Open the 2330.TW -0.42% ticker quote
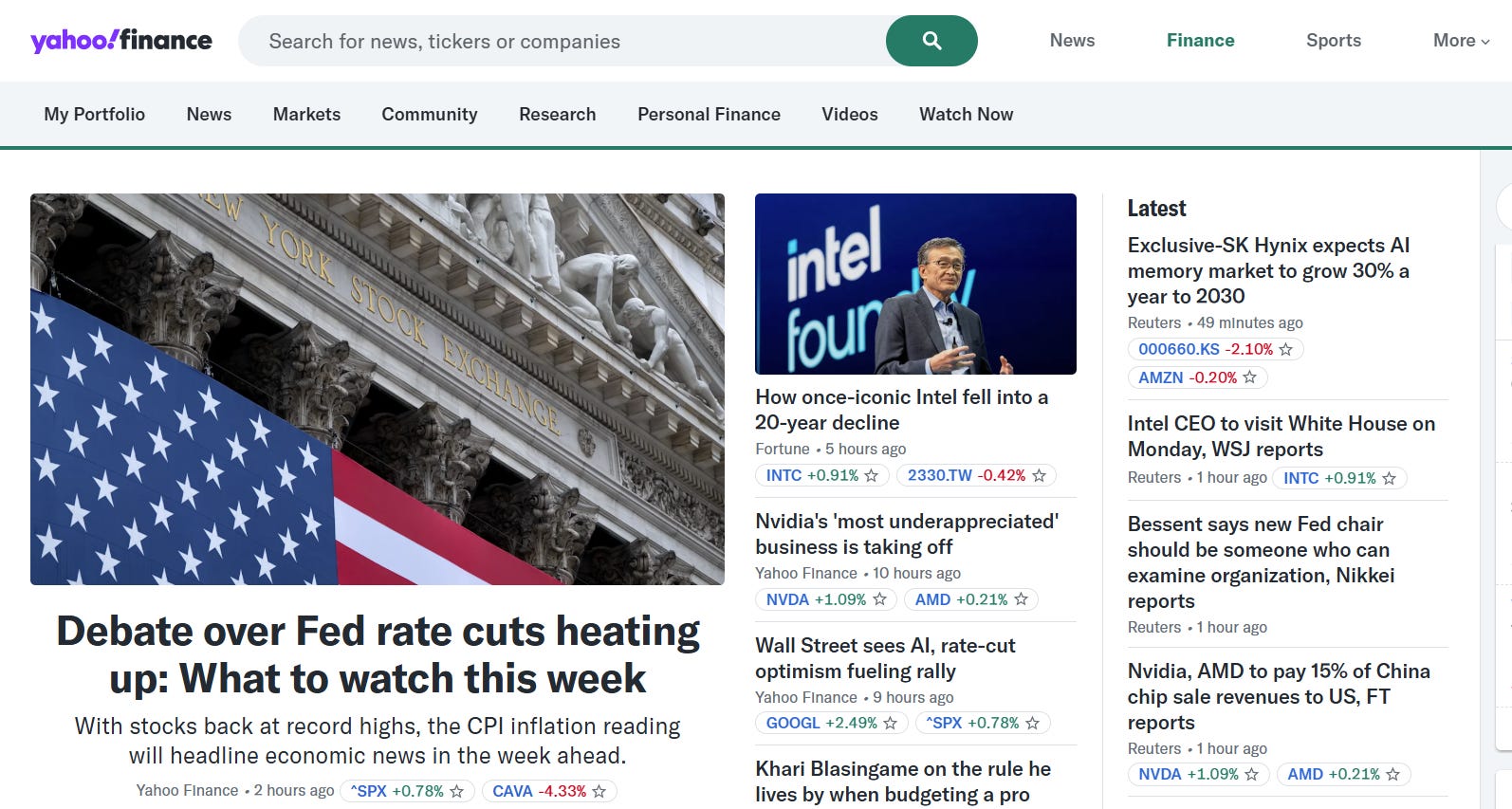Screen dimensions: 1512x809 [x=967, y=475]
